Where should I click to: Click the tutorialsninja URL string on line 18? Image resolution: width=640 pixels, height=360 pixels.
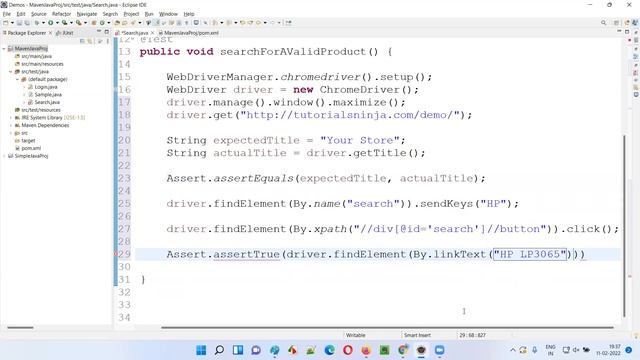[350, 115]
